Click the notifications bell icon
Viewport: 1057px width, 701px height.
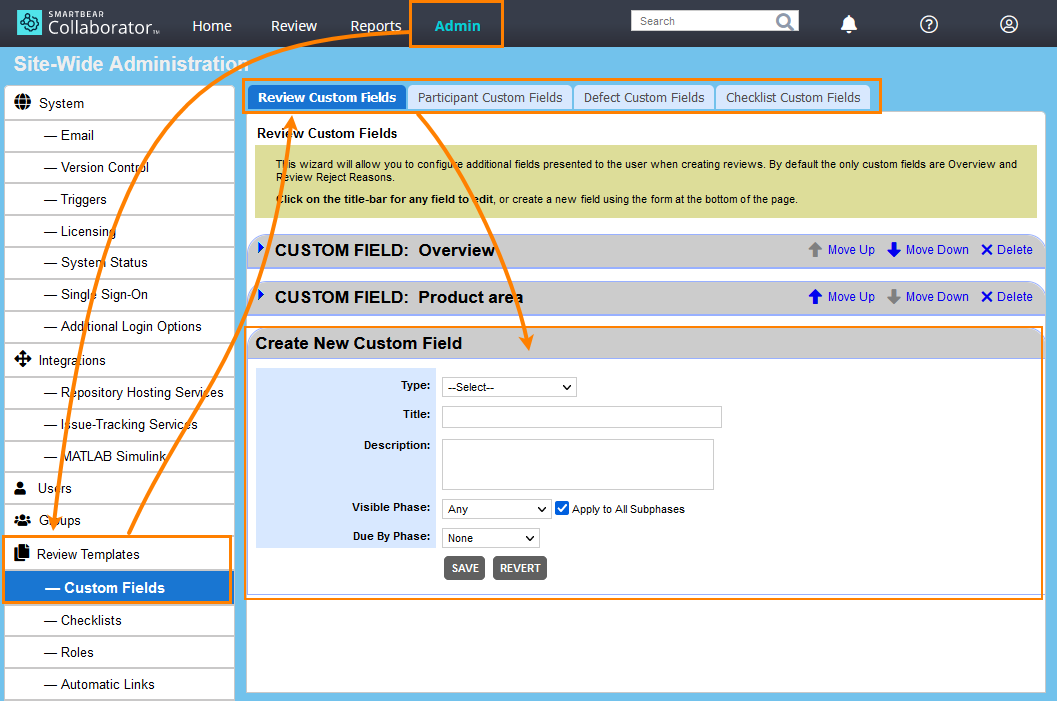pyautogui.click(x=848, y=25)
